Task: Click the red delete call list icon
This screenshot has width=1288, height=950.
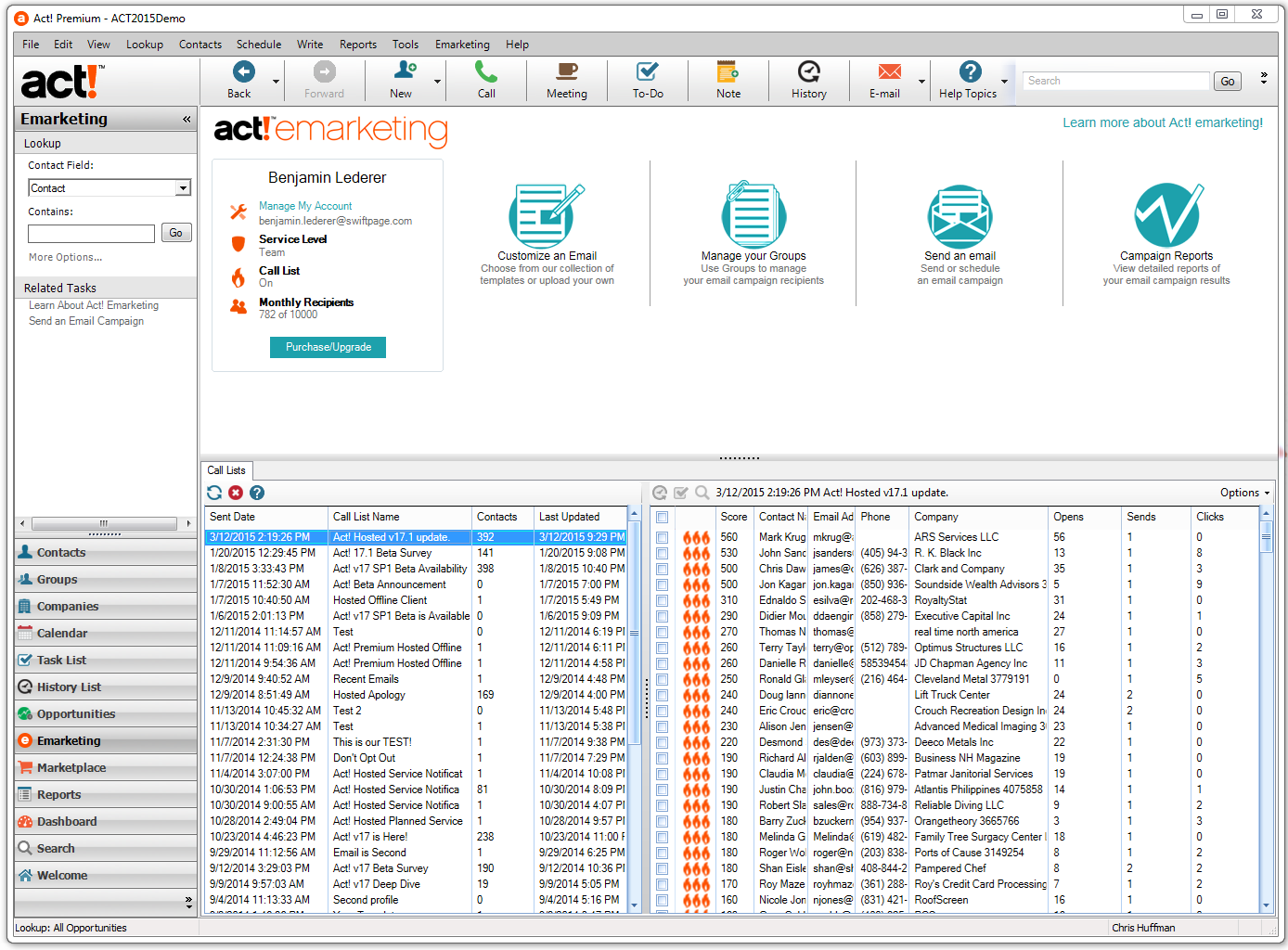Action: click(236, 493)
